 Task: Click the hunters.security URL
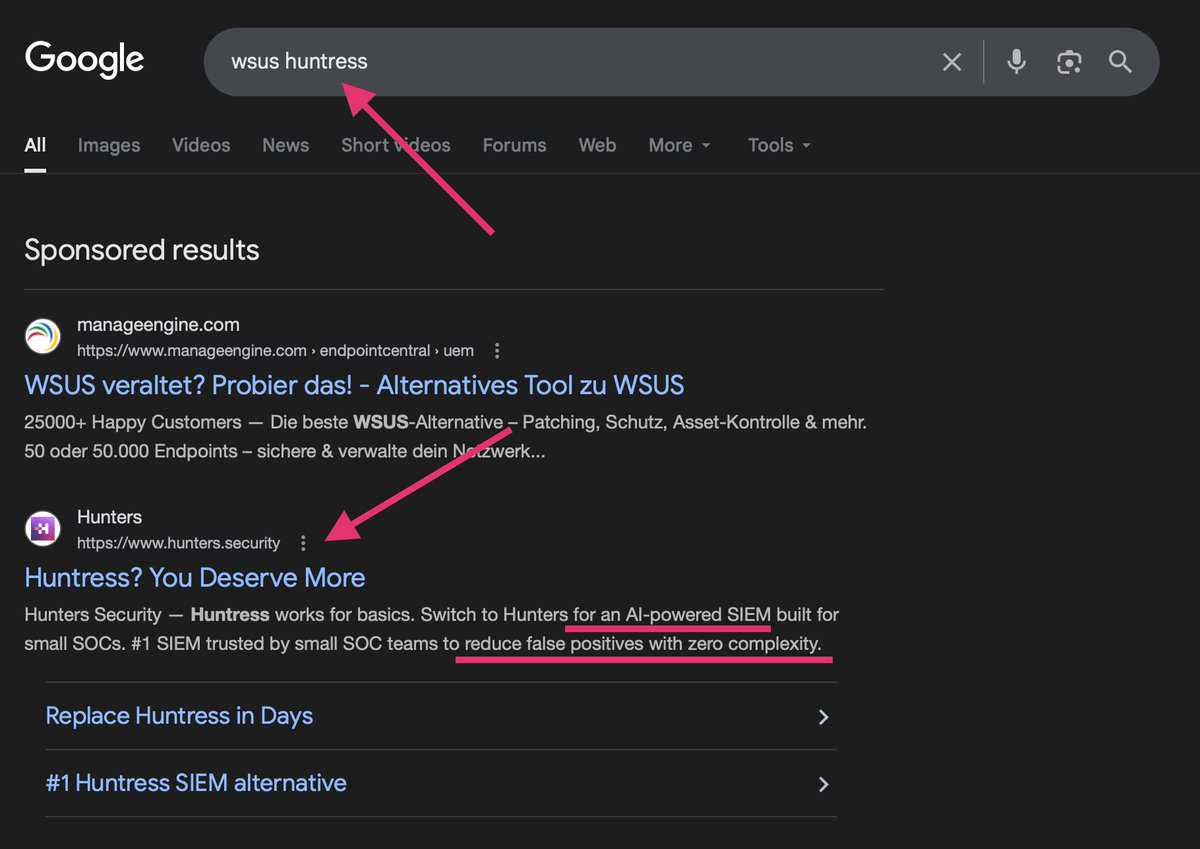coord(179,543)
